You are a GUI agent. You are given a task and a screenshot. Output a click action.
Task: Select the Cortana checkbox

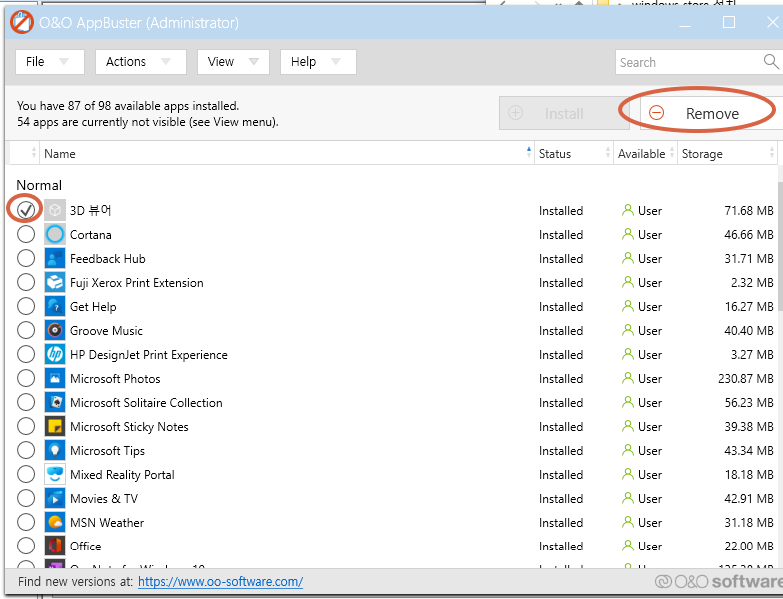coord(26,234)
